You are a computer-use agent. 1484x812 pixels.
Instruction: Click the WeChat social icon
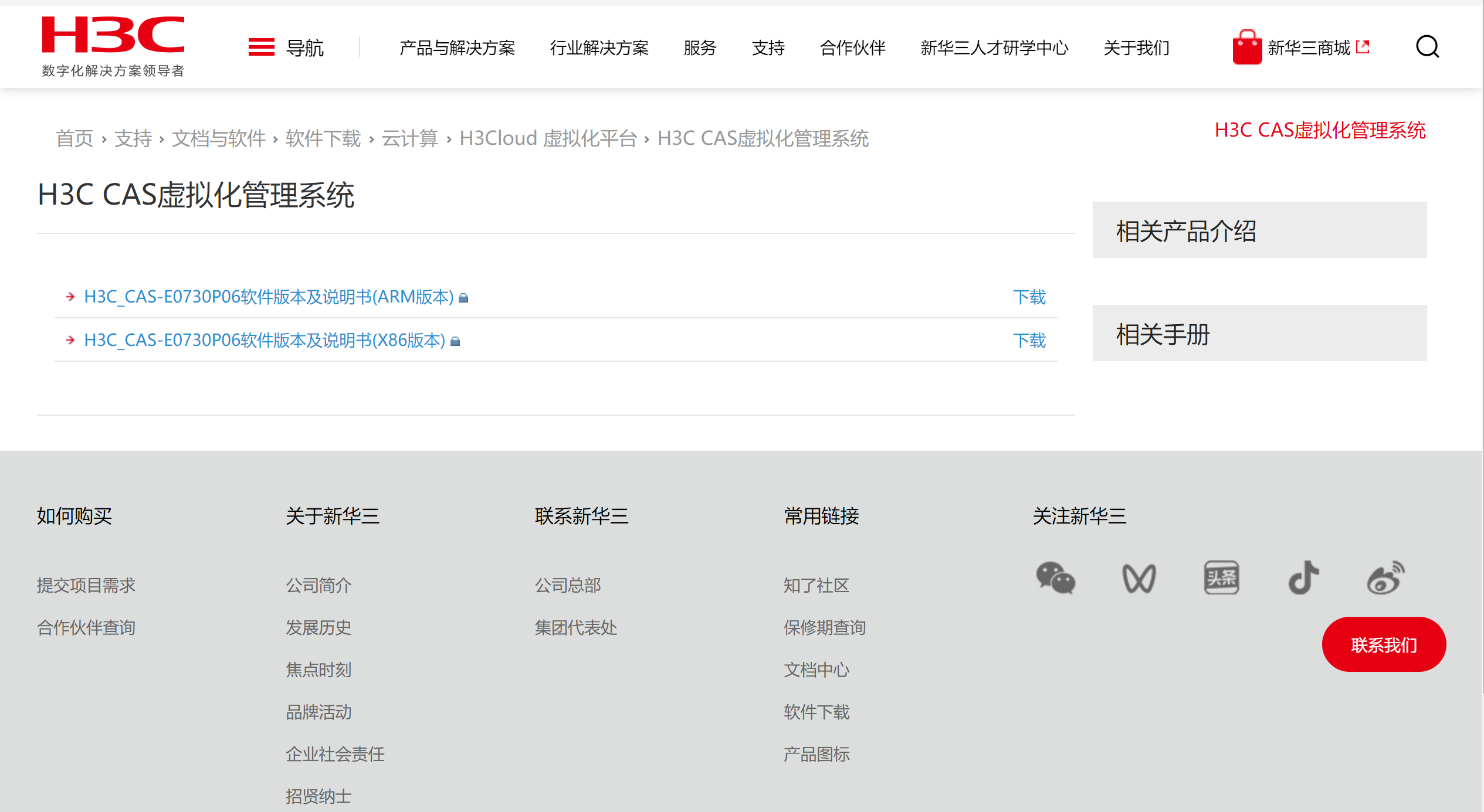tap(1055, 578)
